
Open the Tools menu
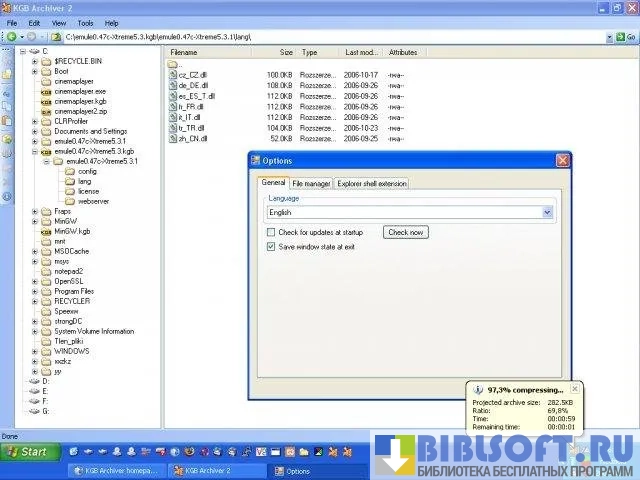[x=85, y=22]
